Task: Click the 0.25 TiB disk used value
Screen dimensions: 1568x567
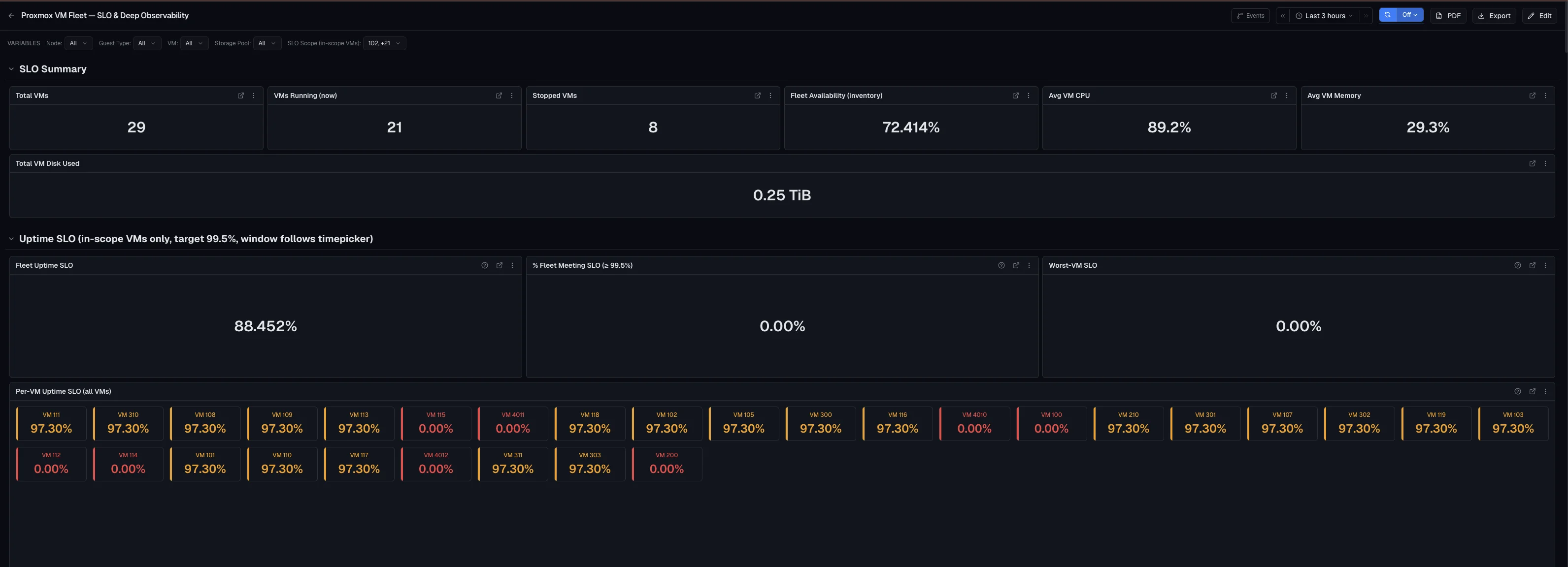Action: (x=782, y=195)
